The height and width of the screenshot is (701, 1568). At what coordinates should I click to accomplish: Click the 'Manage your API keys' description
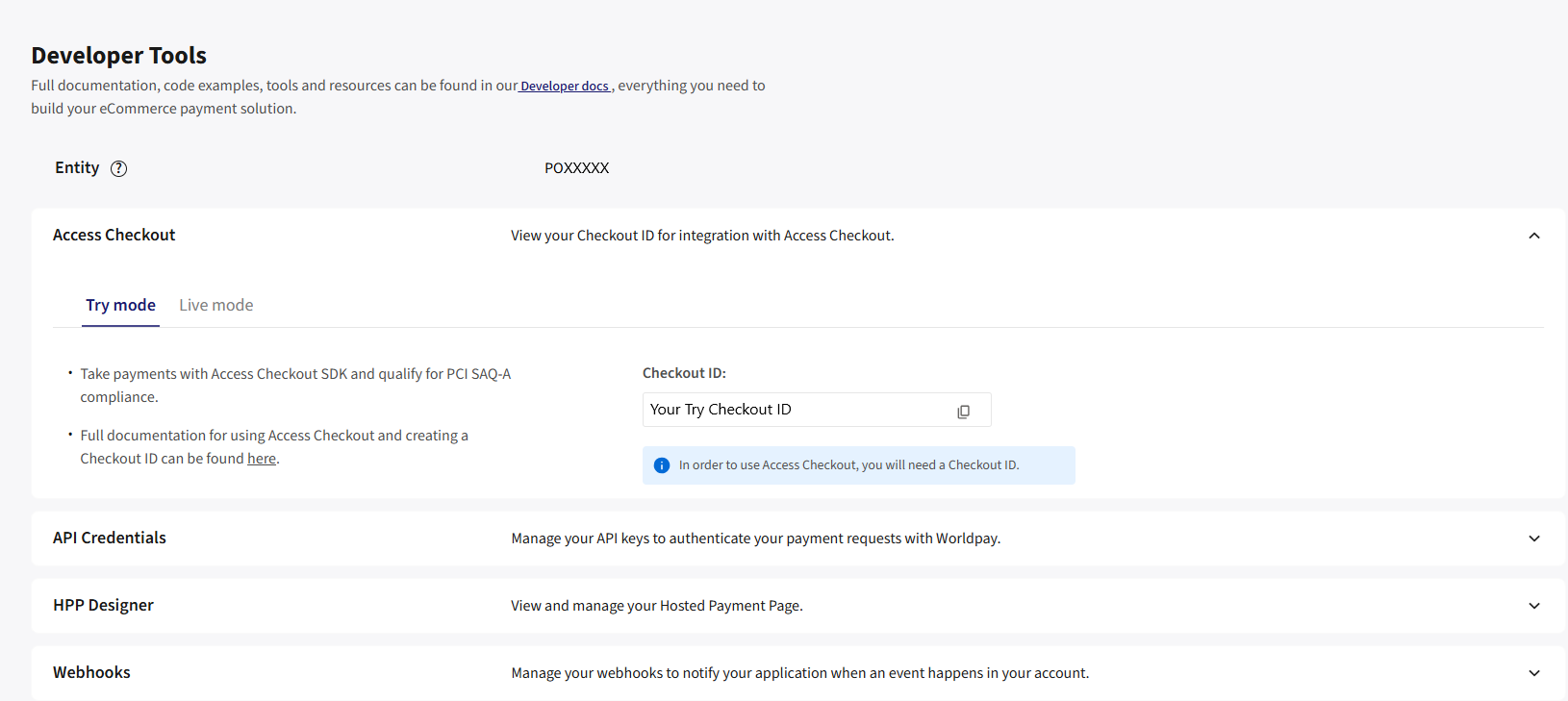point(755,538)
